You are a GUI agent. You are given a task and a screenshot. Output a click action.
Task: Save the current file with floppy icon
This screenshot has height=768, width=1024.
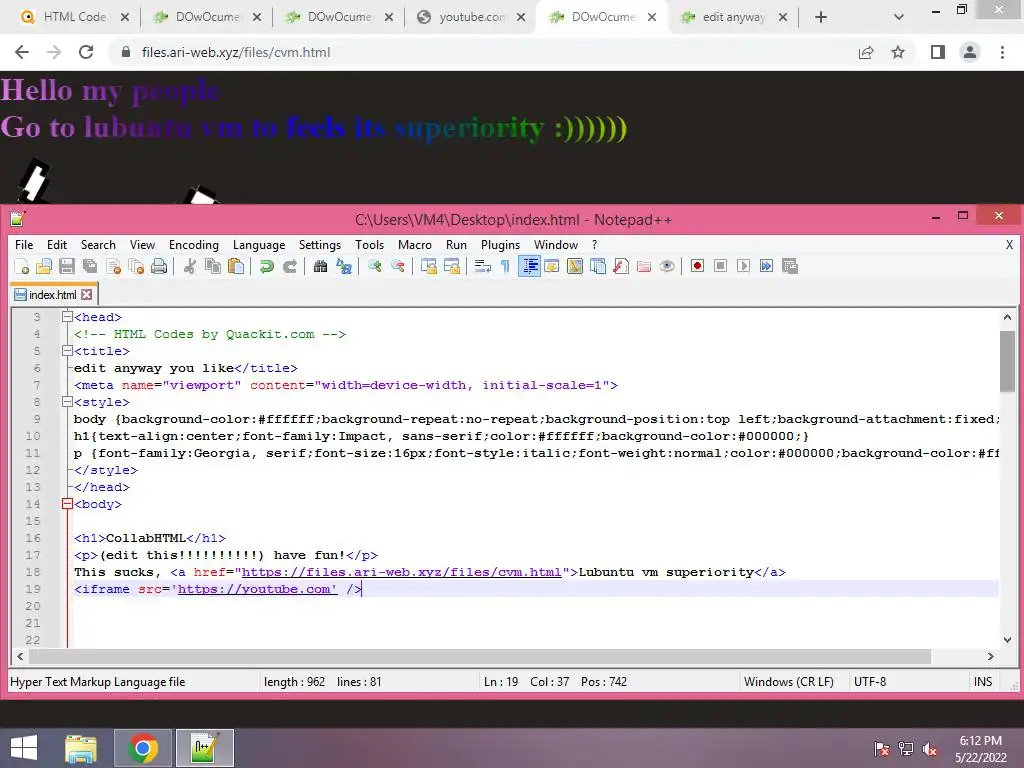[67, 266]
